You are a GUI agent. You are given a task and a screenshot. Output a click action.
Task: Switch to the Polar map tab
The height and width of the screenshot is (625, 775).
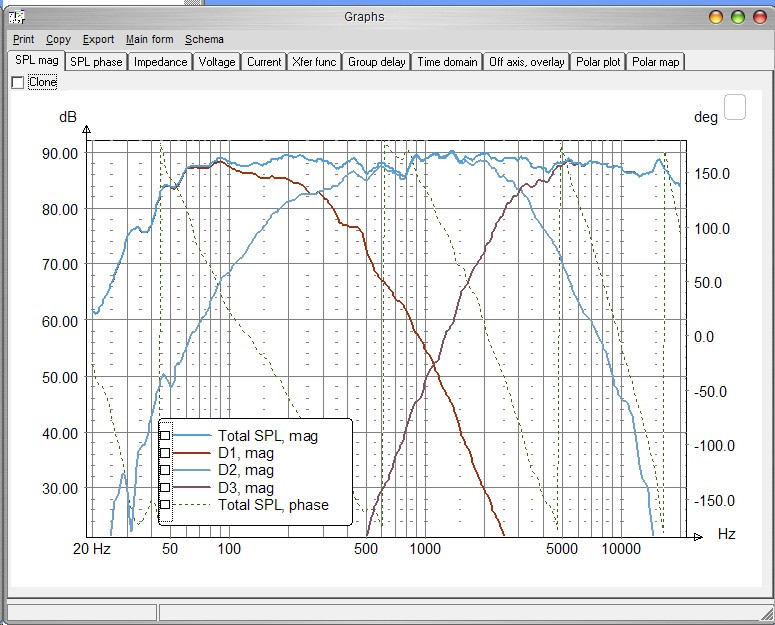click(655, 62)
